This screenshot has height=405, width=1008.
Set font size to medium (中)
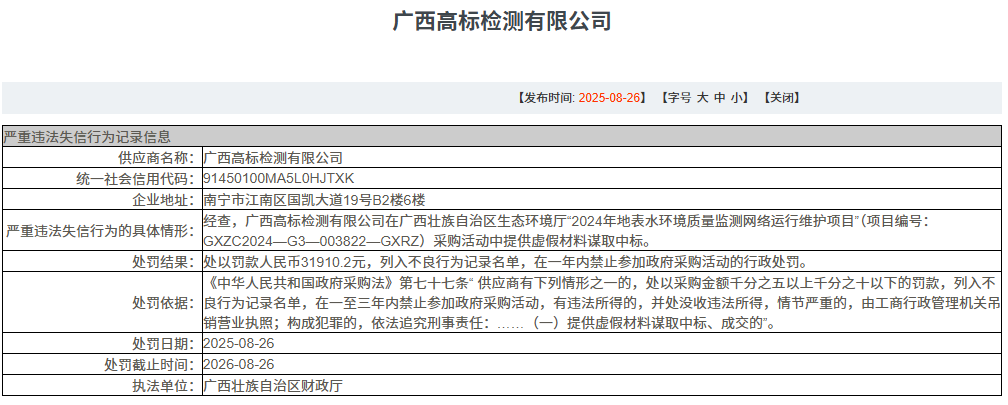(x=720, y=98)
